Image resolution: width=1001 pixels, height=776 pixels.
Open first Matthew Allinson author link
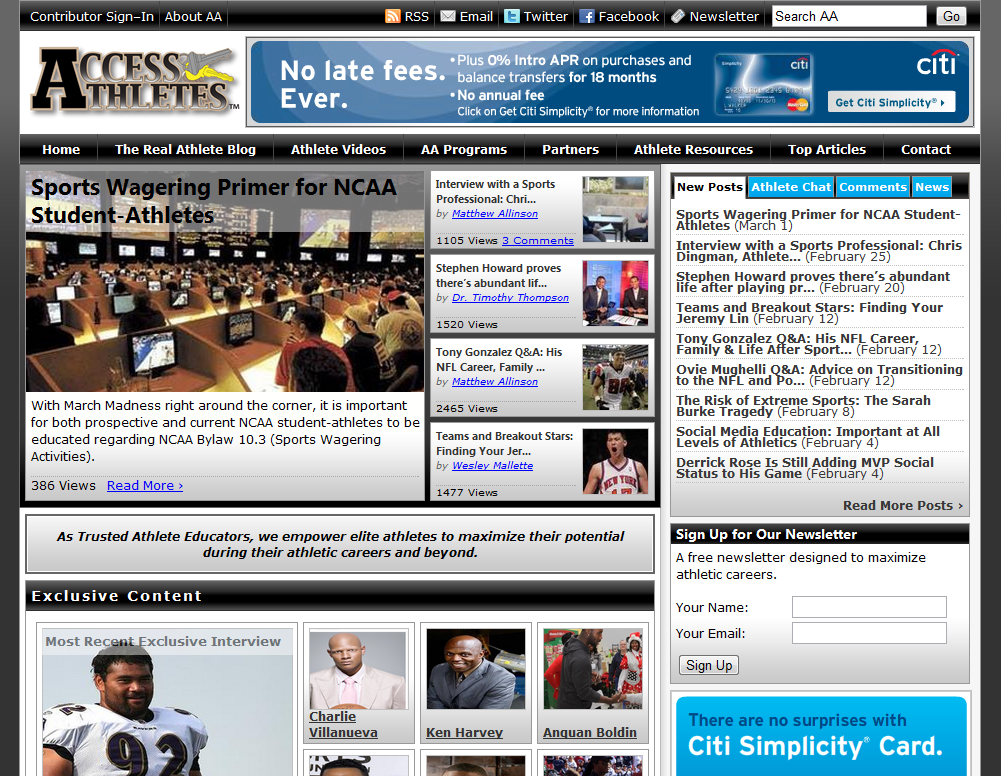[x=495, y=214]
